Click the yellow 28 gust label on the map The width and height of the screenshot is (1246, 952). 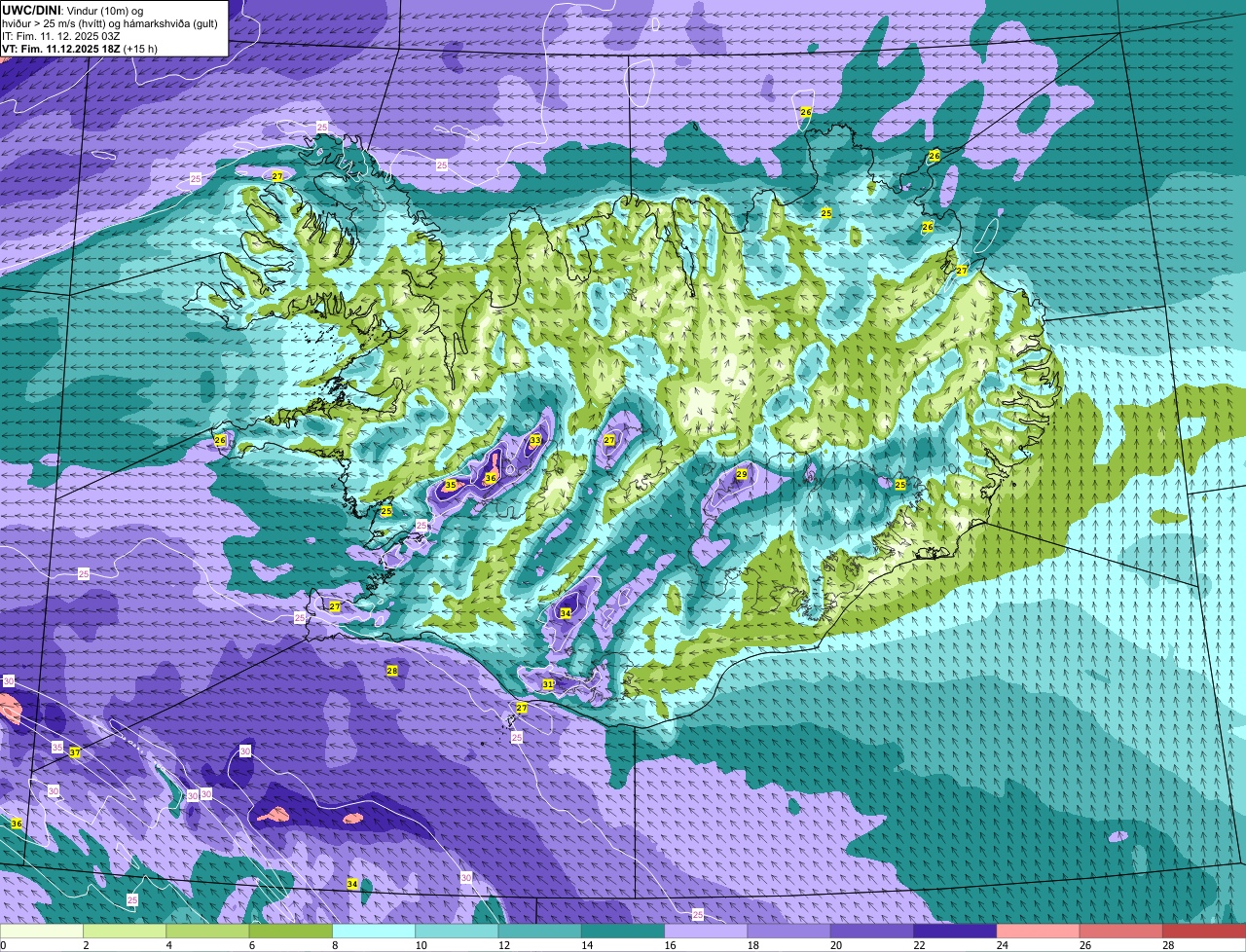click(392, 671)
